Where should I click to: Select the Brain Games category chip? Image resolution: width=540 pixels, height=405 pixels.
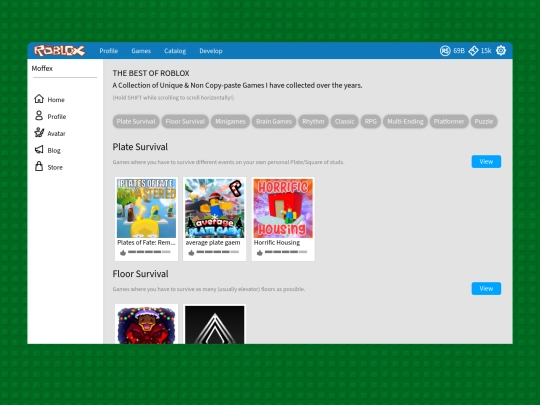pyautogui.click(x=274, y=121)
